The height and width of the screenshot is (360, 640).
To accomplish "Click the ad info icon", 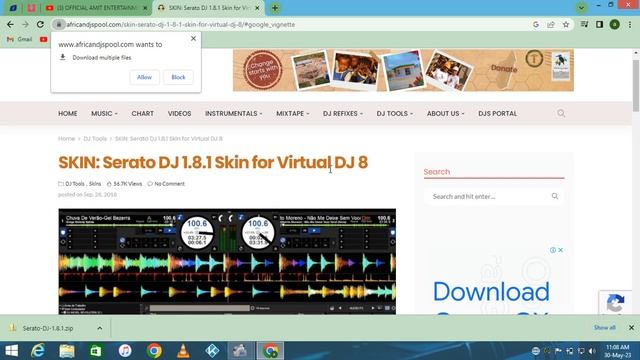I will click(x=553, y=250).
